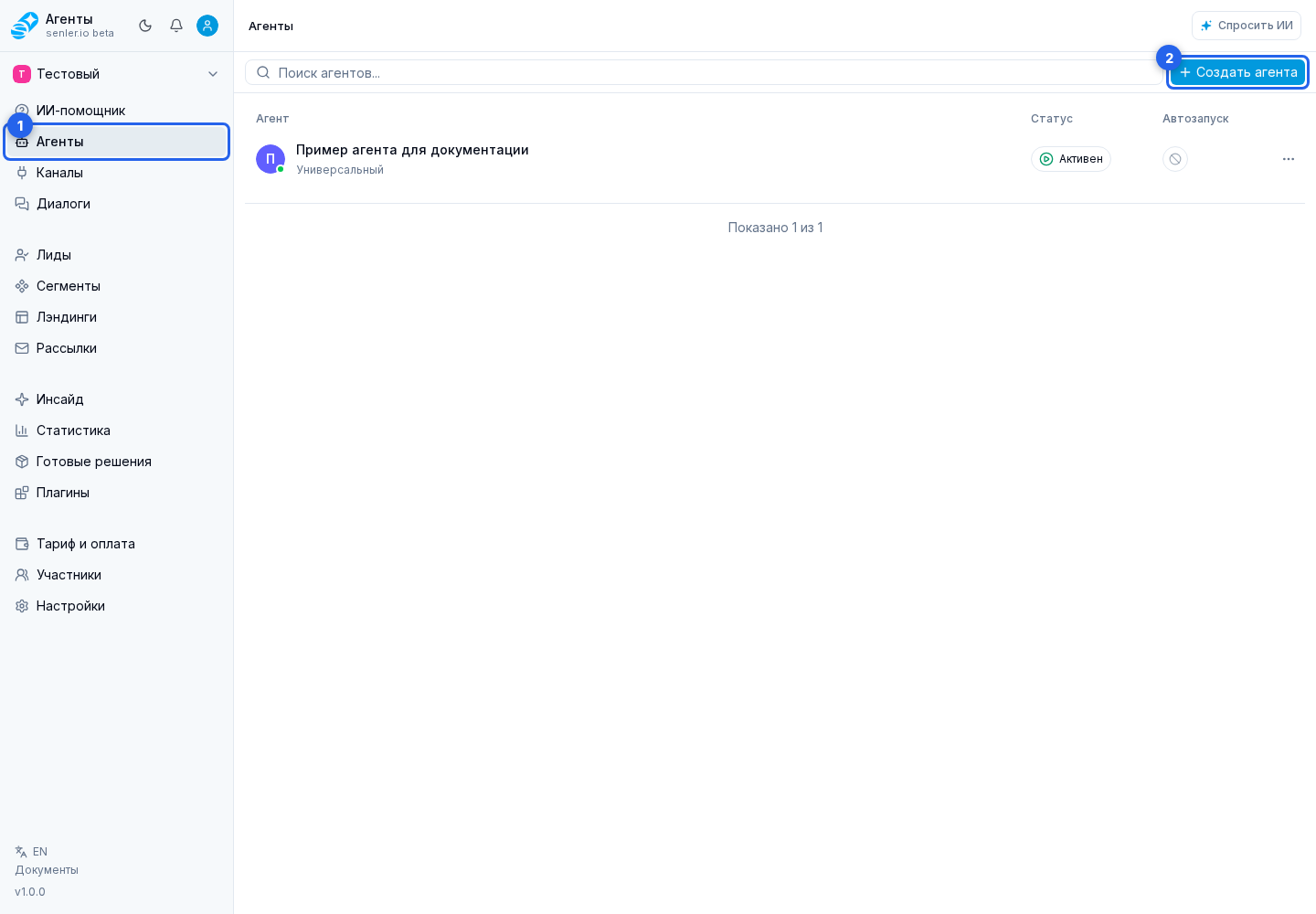The image size is (1316, 914).
Task: Open ИИ-помощник section
Action: [x=117, y=111]
